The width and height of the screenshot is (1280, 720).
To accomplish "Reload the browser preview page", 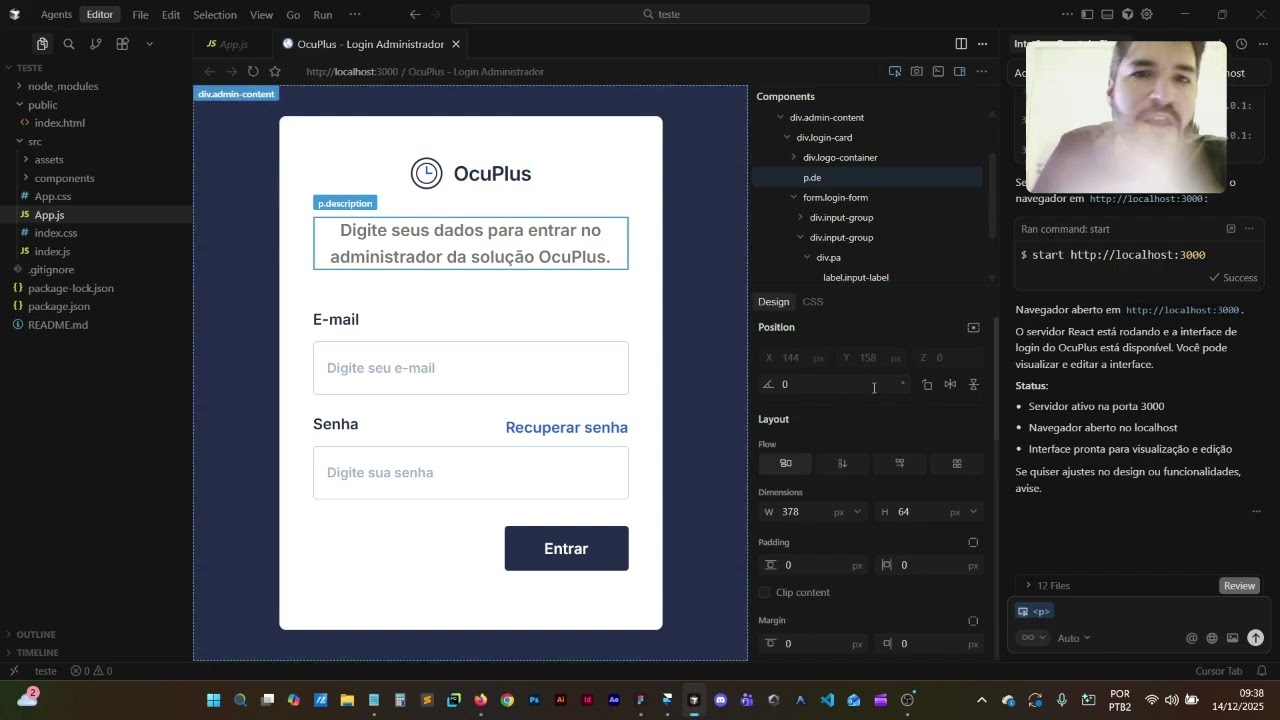I will [x=253, y=72].
